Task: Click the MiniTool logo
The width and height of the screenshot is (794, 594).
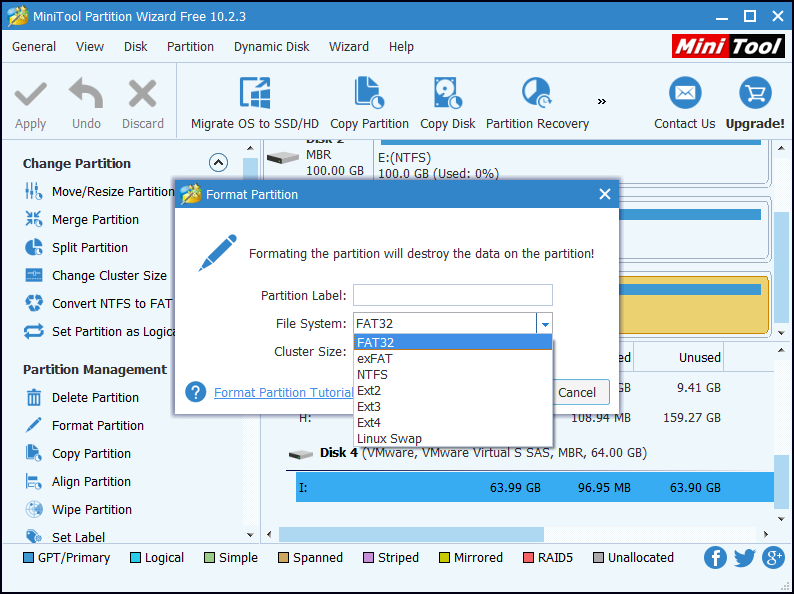Action: click(x=728, y=47)
